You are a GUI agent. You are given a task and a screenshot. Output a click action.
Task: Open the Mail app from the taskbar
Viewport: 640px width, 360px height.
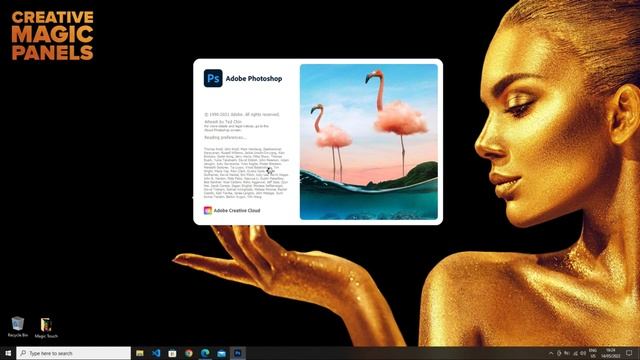click(221, 353)
